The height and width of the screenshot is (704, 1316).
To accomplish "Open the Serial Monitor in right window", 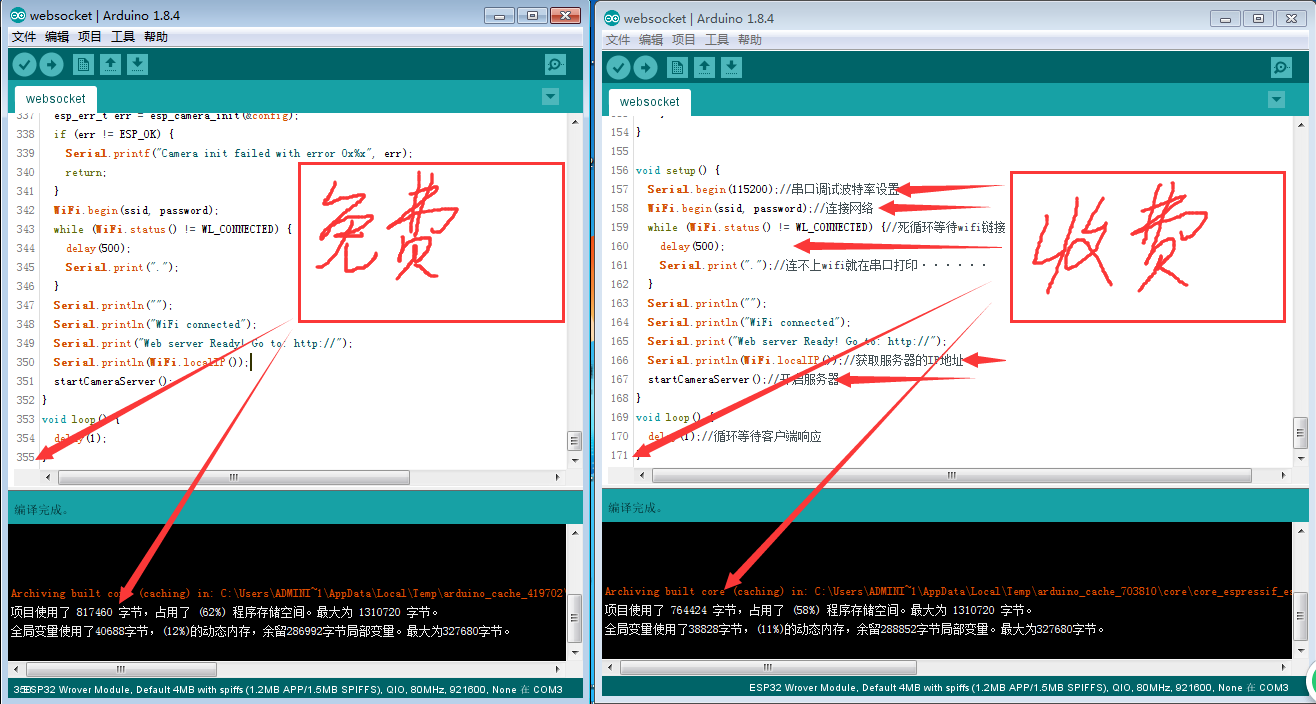I will tap(1281, 66).
